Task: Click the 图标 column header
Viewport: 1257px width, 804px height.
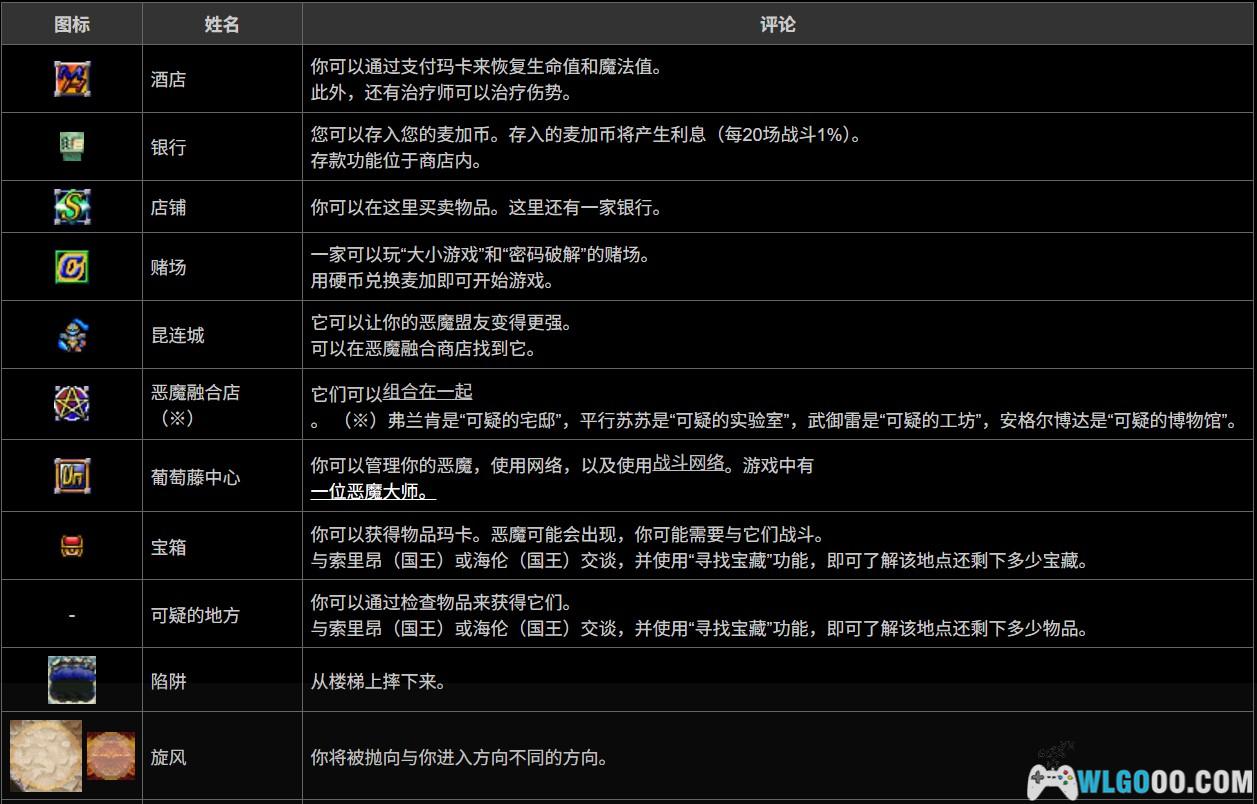Action: pos(72,24)
